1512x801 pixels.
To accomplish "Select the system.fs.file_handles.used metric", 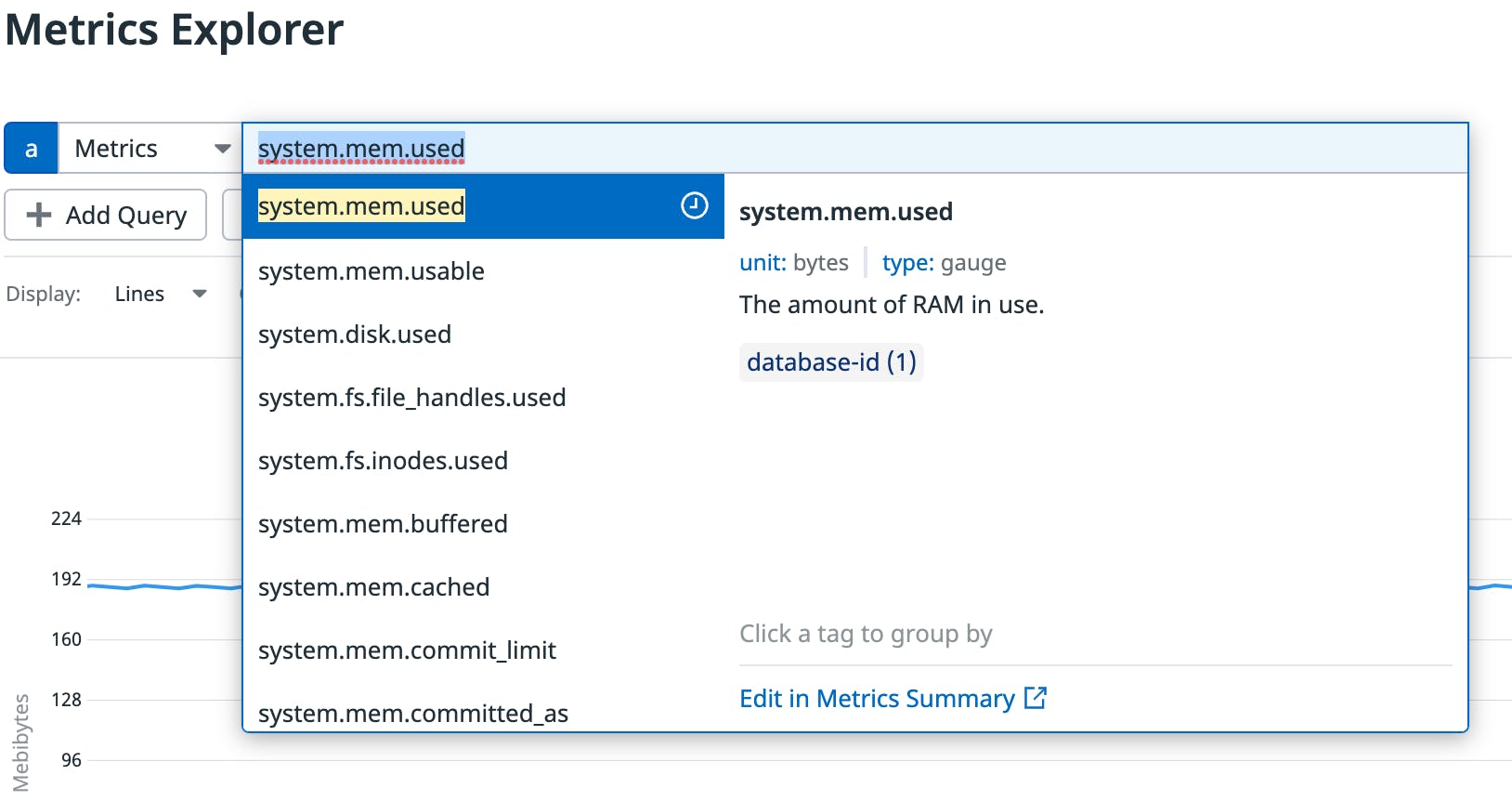I will pyautogui.click(x=411, y=398).
